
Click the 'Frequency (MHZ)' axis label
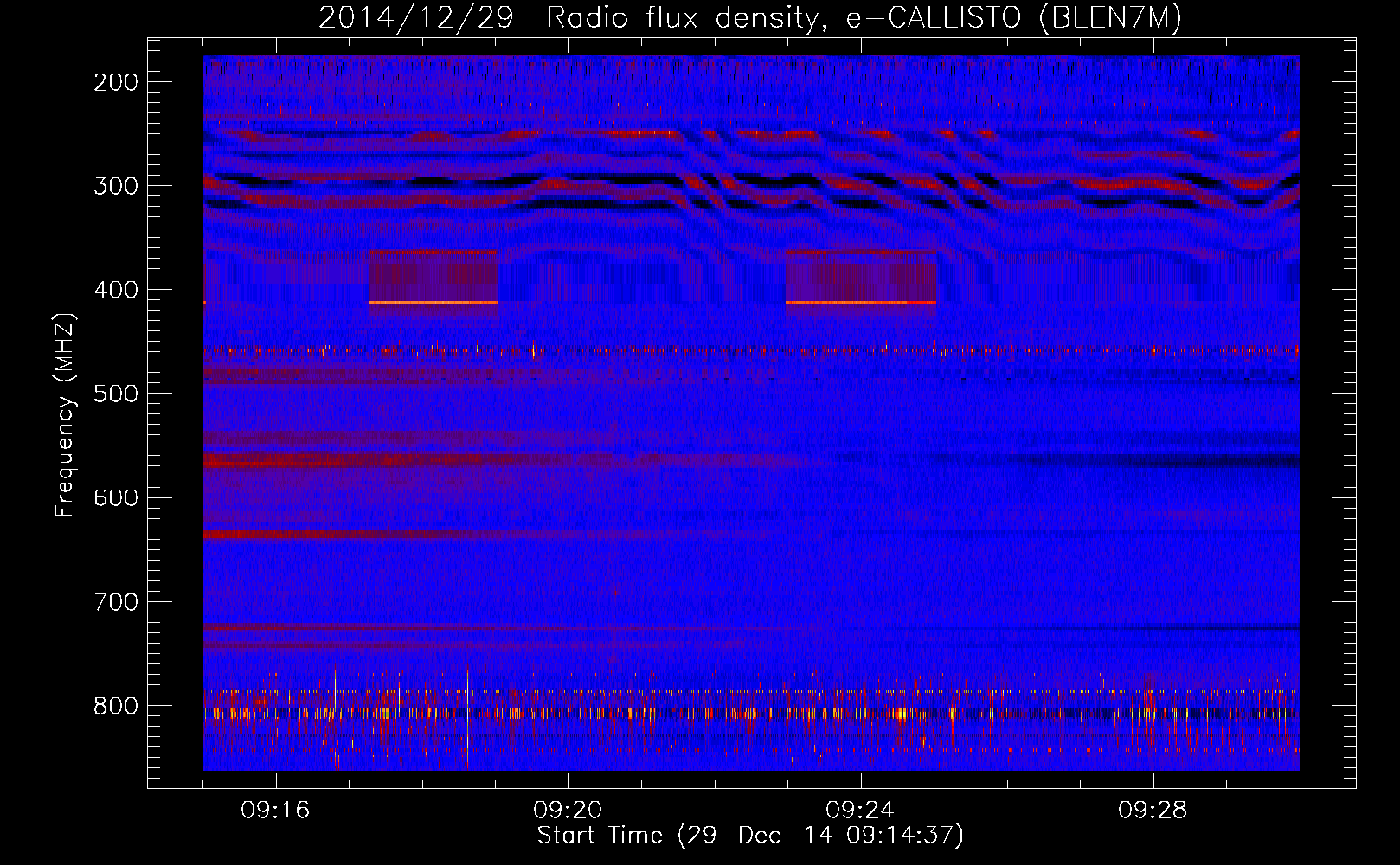(65, 415)
